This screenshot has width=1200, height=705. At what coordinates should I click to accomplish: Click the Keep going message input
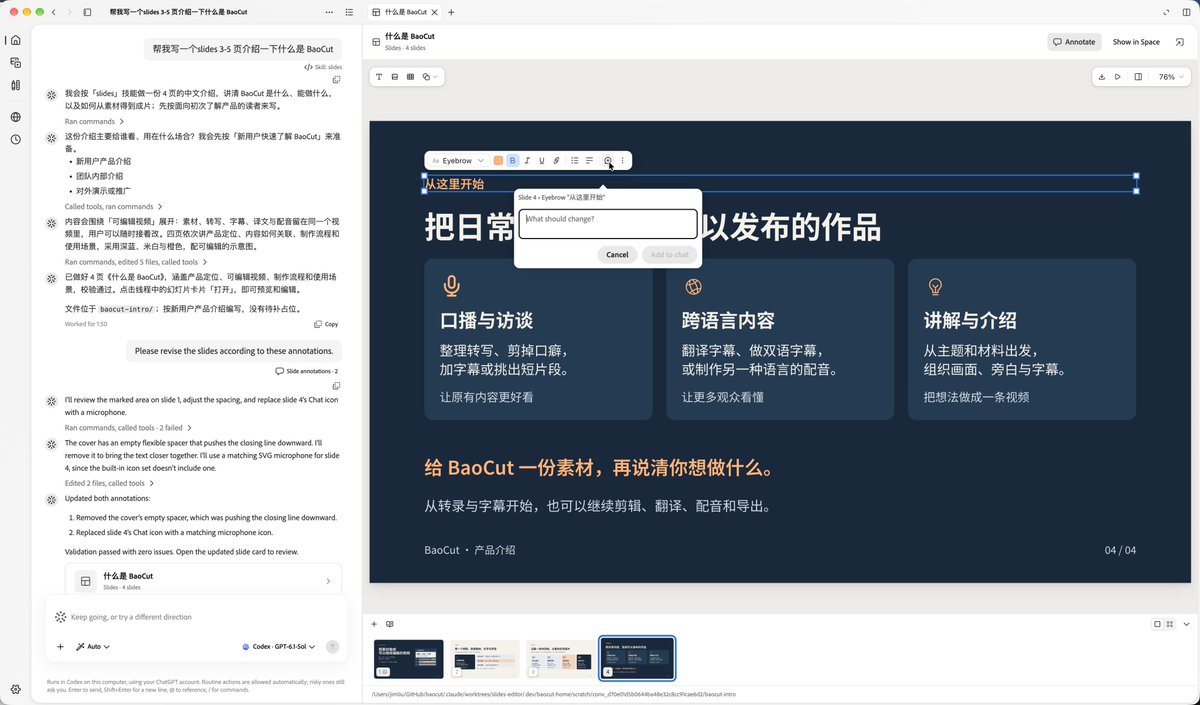pyautogui.click(x=196, y=617)
